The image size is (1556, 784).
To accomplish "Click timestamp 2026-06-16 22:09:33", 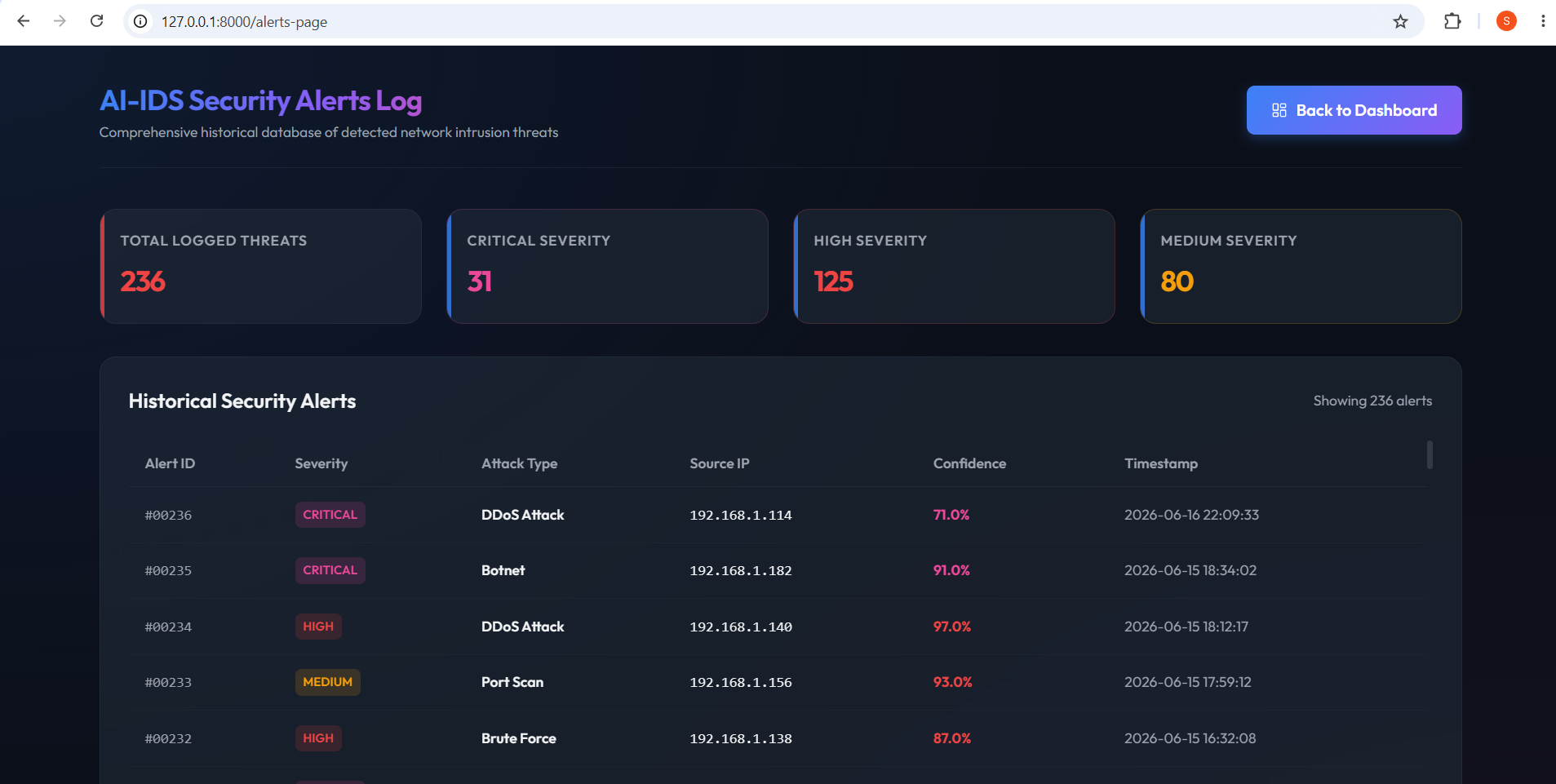I will tap(1191, 515).
